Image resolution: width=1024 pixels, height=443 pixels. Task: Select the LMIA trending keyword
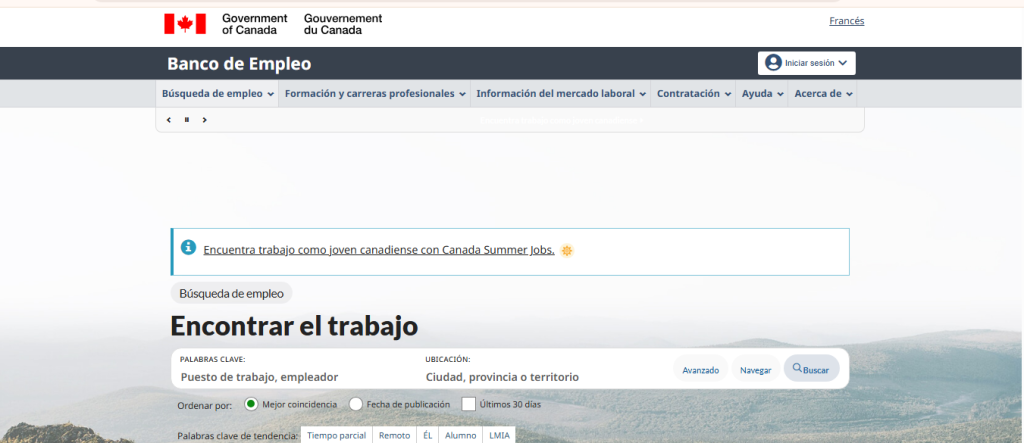(499, 435)
